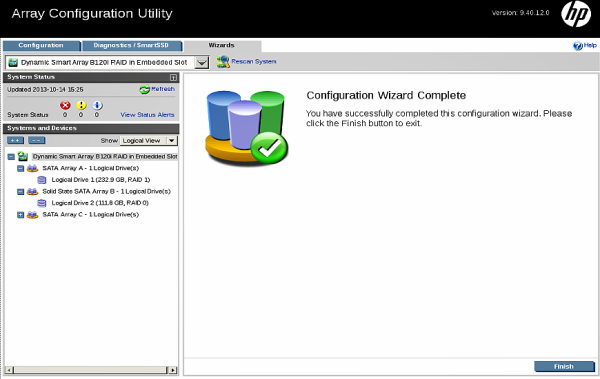The image size is (600, 379).
Task: Open View Status Alerts link
Action: [x=147, y=115]
